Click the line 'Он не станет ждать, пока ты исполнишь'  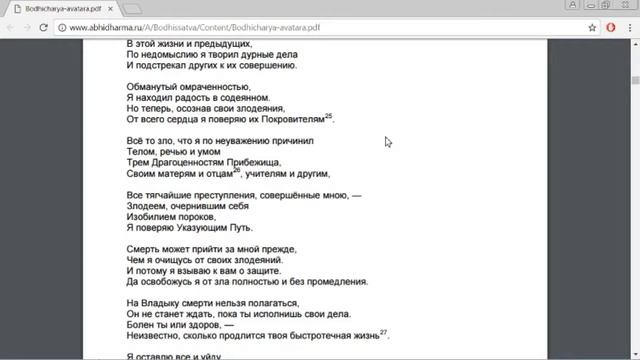[214, 314]
